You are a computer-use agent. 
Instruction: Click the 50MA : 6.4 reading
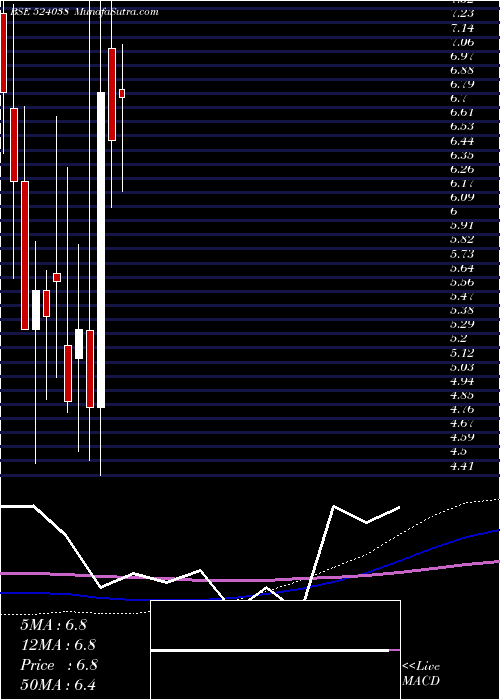click(58, 684)
